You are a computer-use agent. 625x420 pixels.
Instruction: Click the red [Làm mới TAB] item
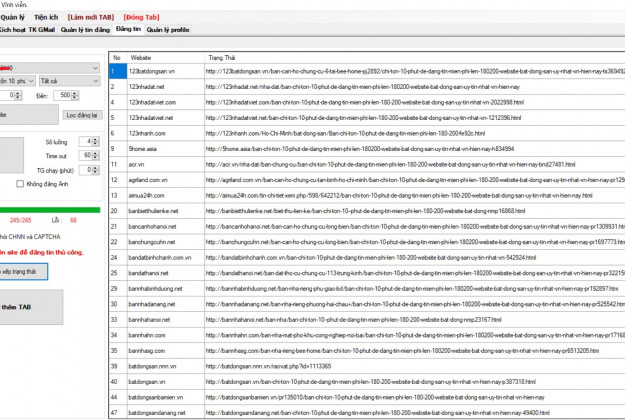click(90, 18)
